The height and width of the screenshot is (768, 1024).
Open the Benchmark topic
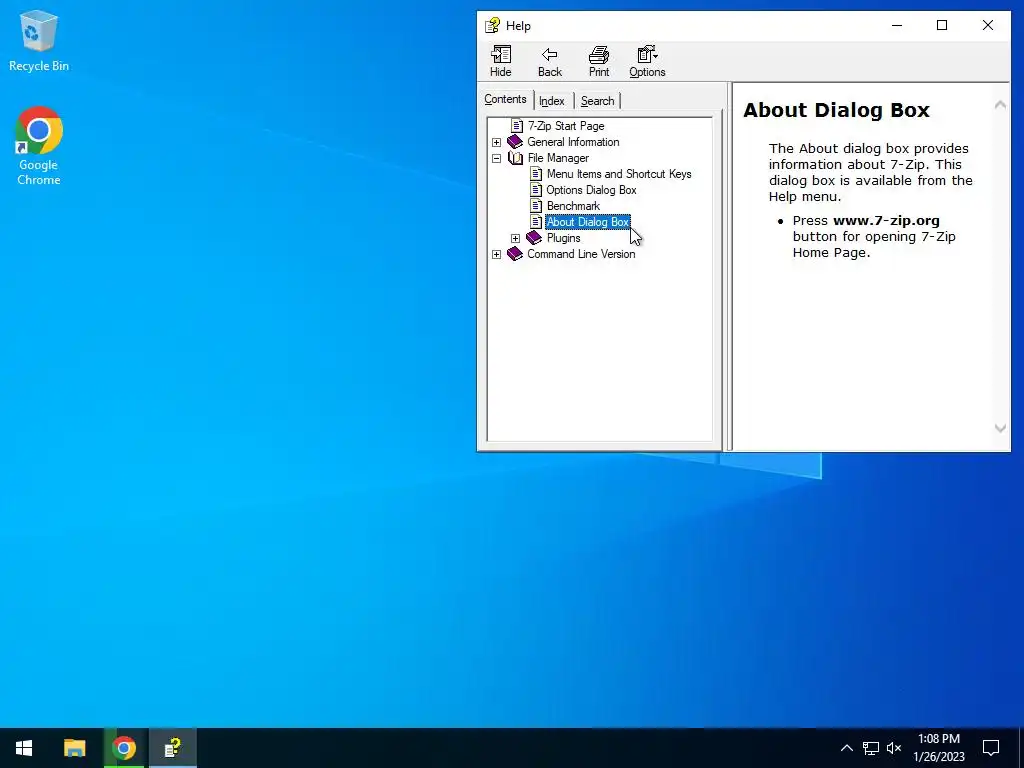coord(573,206)
